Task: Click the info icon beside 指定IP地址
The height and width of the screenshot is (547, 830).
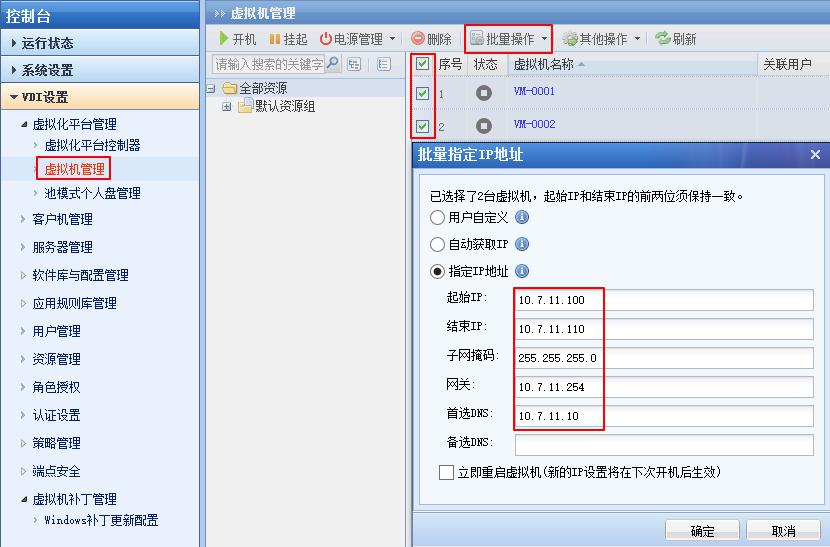Action: (521, 271)
